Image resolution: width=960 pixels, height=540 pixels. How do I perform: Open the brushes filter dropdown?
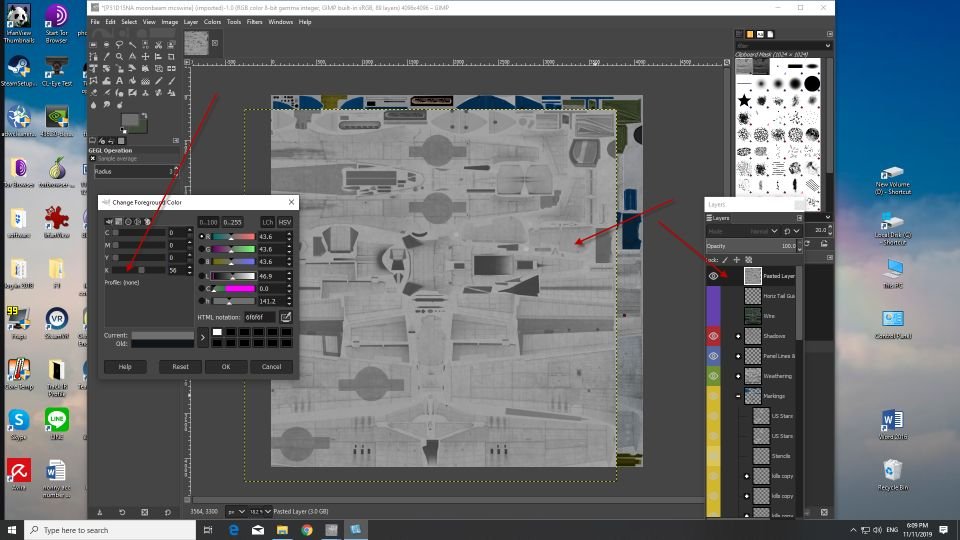[x=827, y=45]
